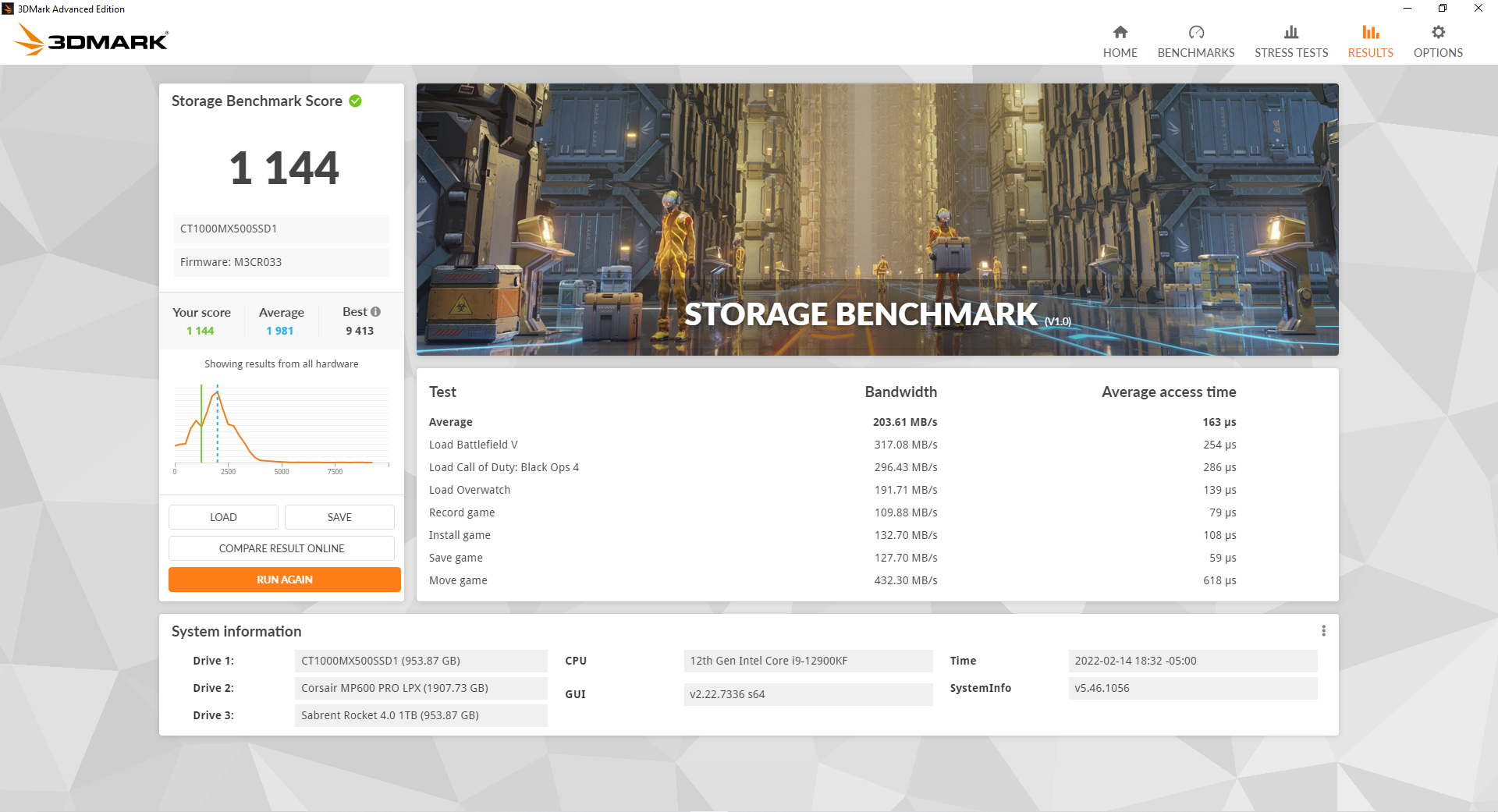Image resolution: width=1498 pixels, height=812 pixels.
Task: Restore down the application window
Action: coord(1442,9)
